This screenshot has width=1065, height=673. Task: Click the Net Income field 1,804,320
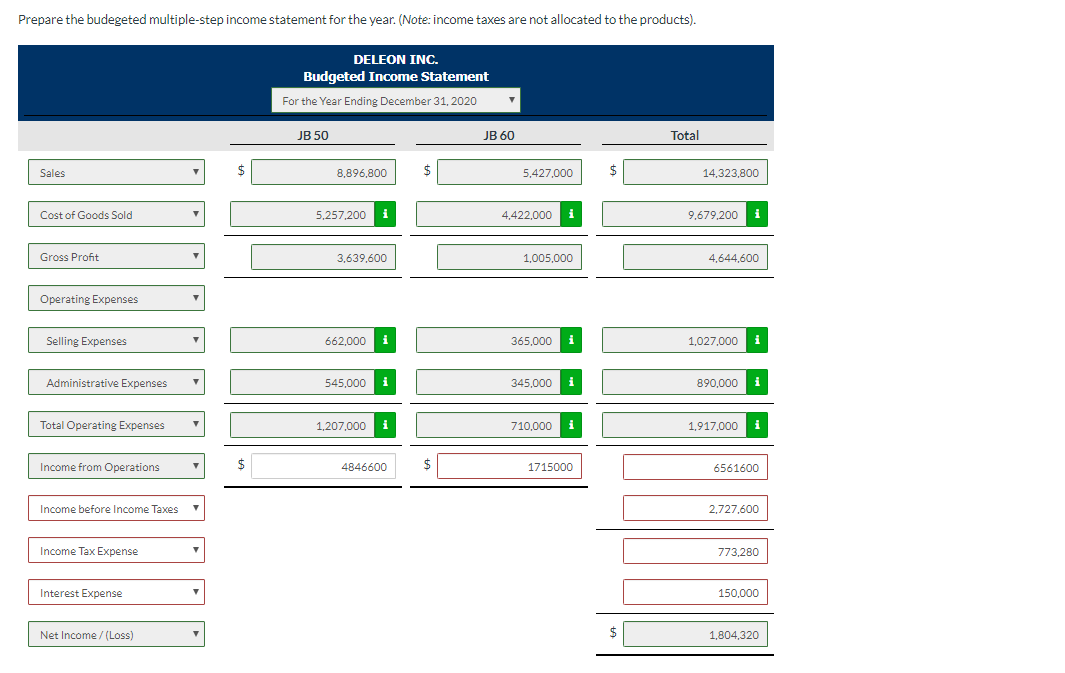pos(696,634)
